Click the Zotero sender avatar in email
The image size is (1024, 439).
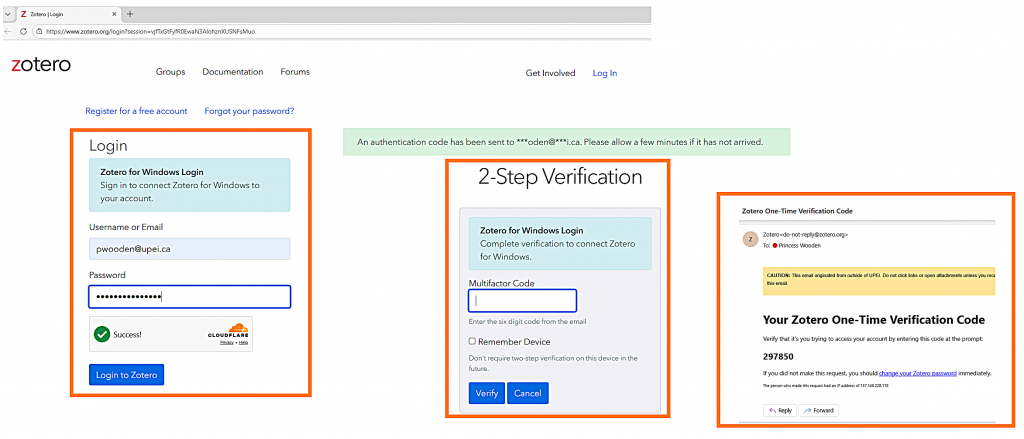click(749, 238)
